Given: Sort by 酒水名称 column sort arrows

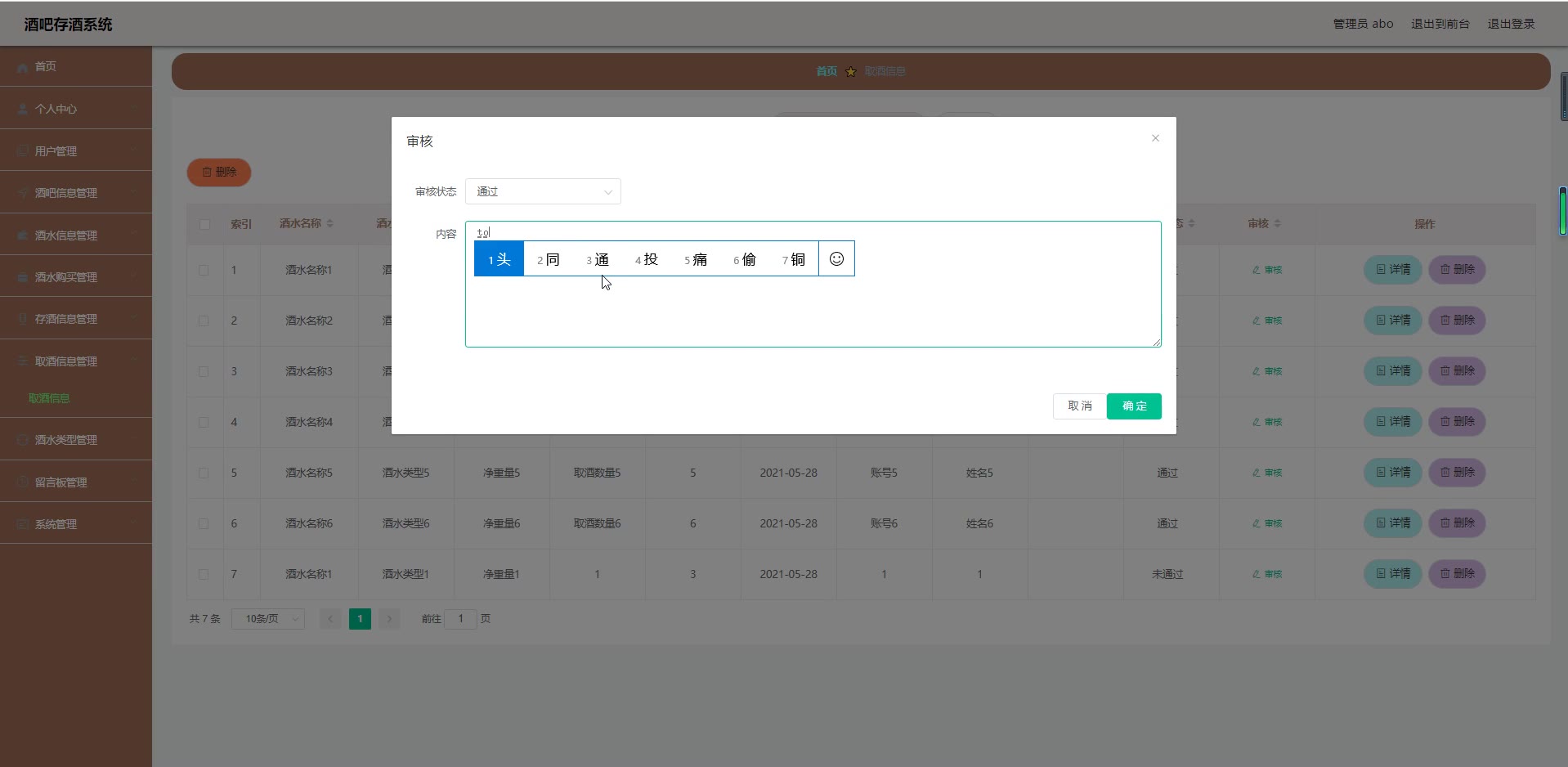Looking at the screenshot, I should click(329, 223).
